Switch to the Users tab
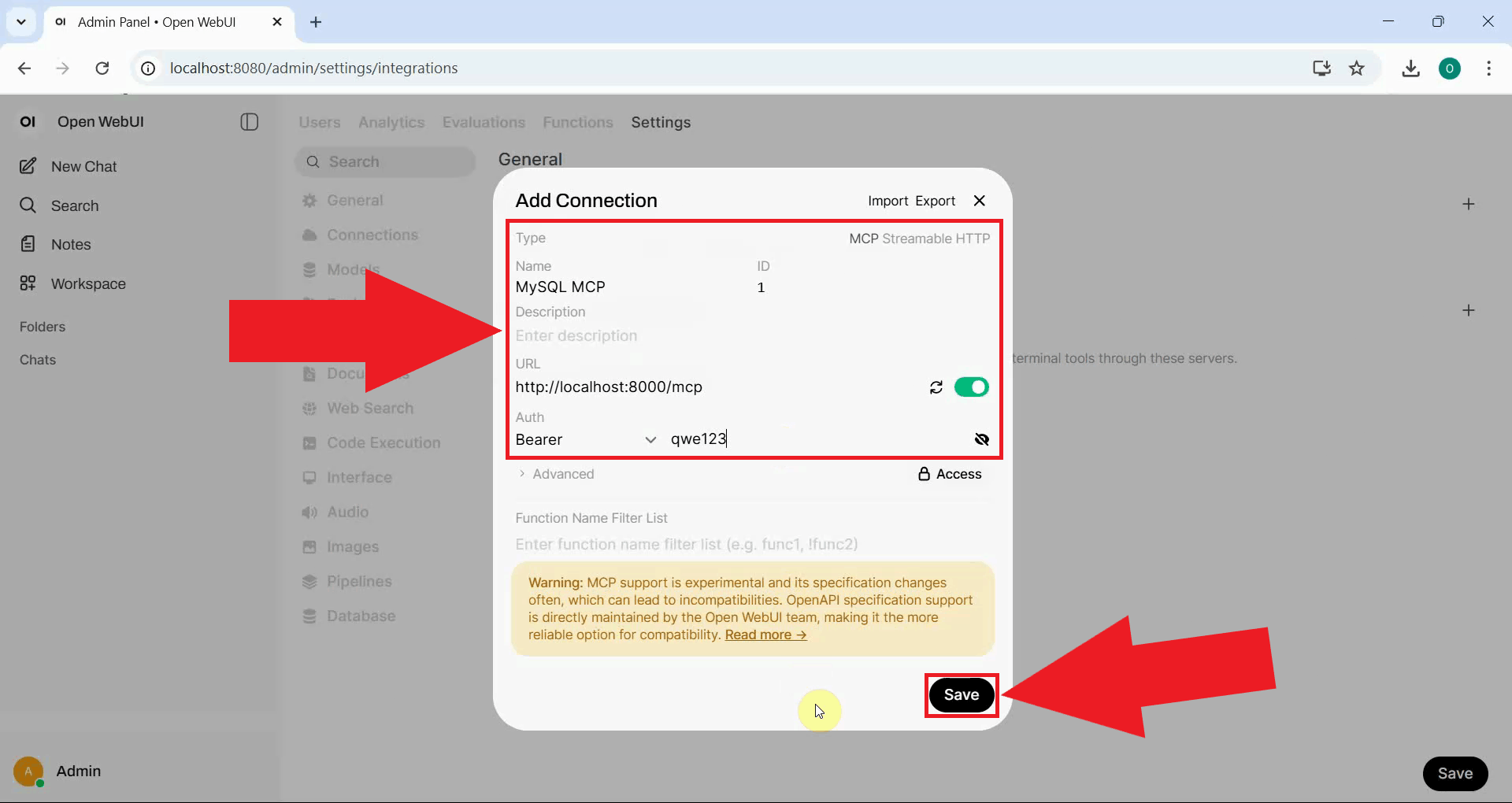 tap(320, 122)
